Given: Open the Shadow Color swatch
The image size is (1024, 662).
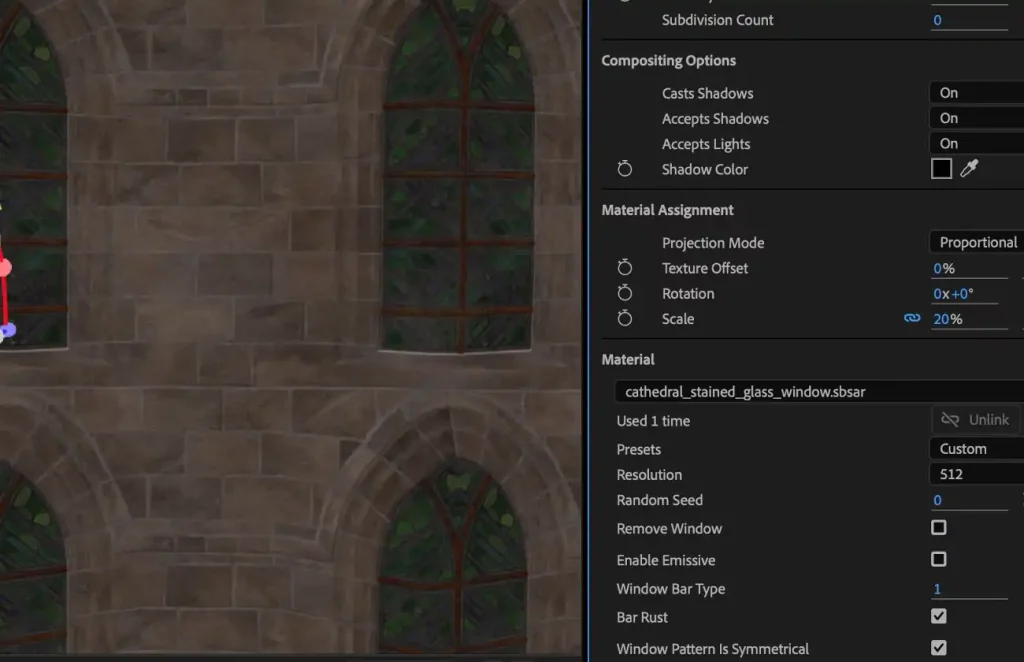Looking at the screenshot, I should click(x=941, y=169).
